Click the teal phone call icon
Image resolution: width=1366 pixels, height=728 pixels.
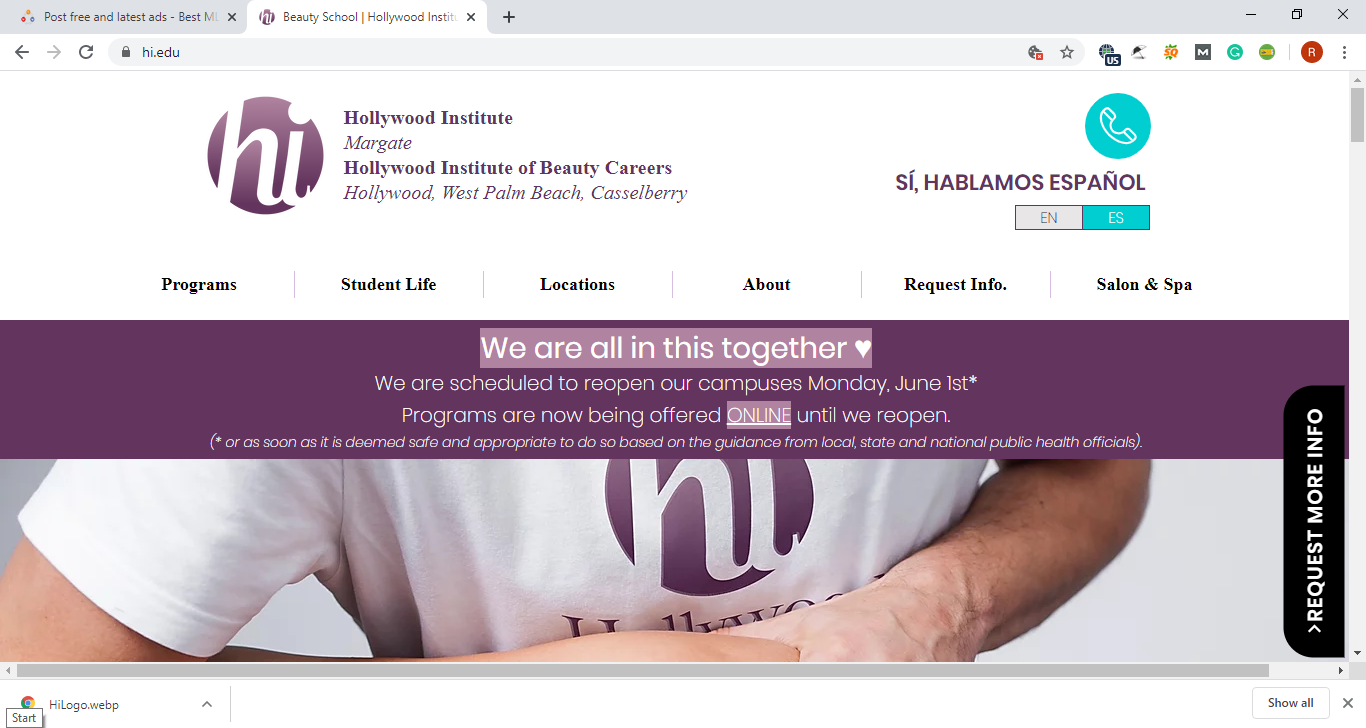click(1117, 126)
